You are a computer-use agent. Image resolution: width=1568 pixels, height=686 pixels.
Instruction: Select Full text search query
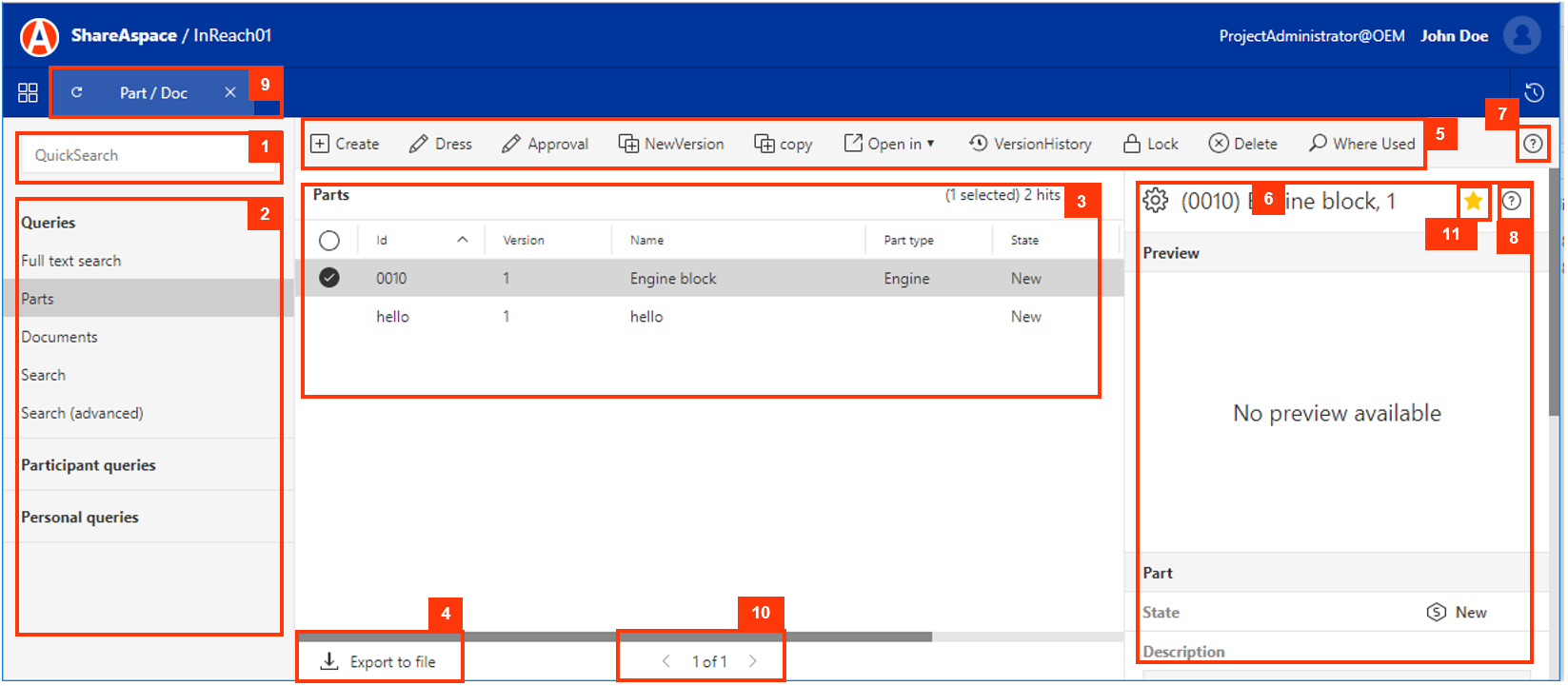click(71, 261)
